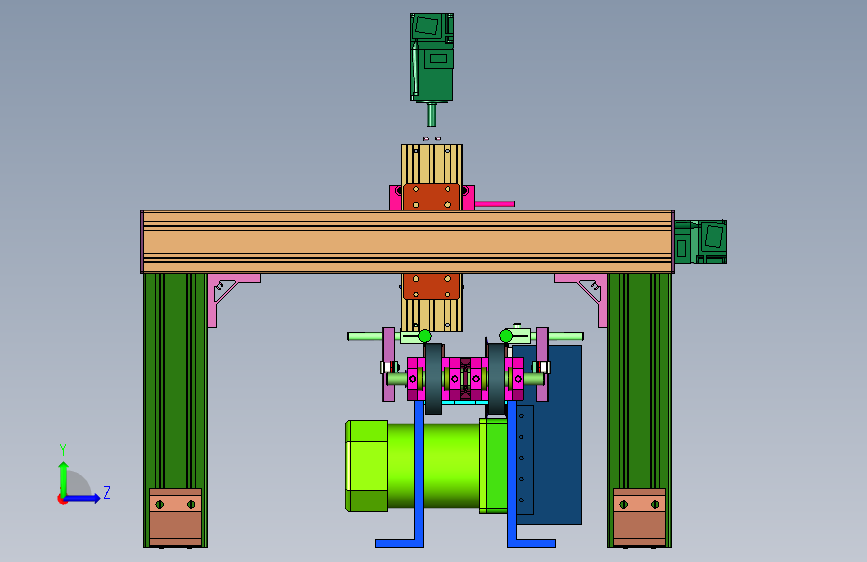Image resolution: width=867 pixels, height=562 pixels.
Task: Select the right dark gray wheel
Action: tap(497, 379)
